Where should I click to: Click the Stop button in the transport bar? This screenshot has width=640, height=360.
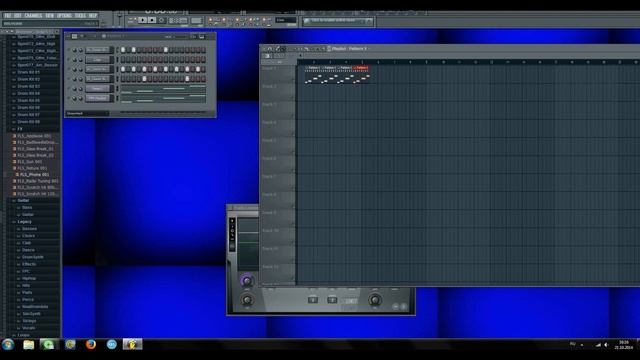coord(151,20)
